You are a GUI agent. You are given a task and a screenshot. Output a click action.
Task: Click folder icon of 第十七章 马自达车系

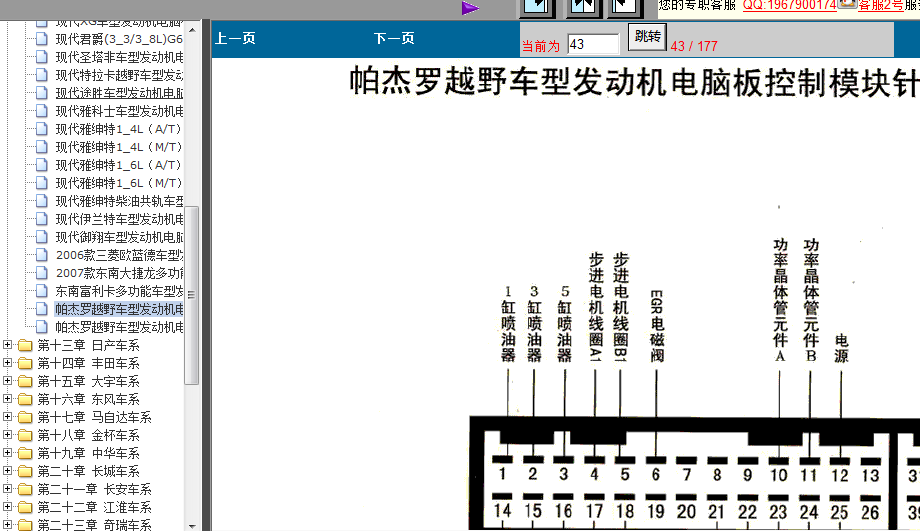pos(25,417)
